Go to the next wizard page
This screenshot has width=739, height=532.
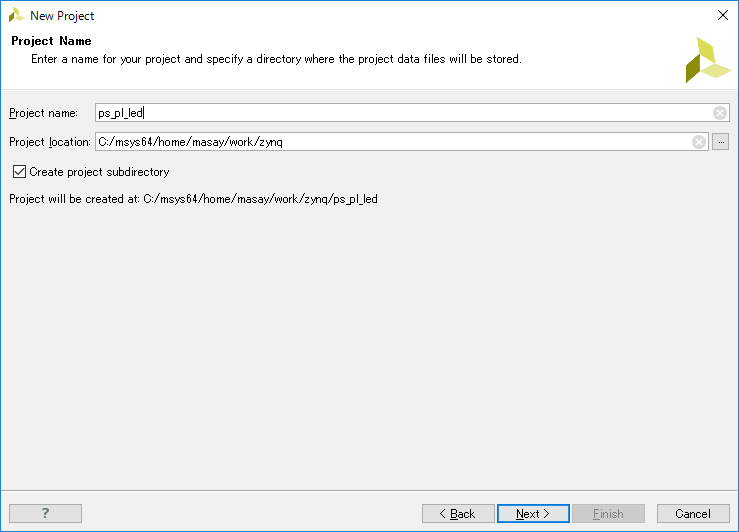[x=533, y=513]
